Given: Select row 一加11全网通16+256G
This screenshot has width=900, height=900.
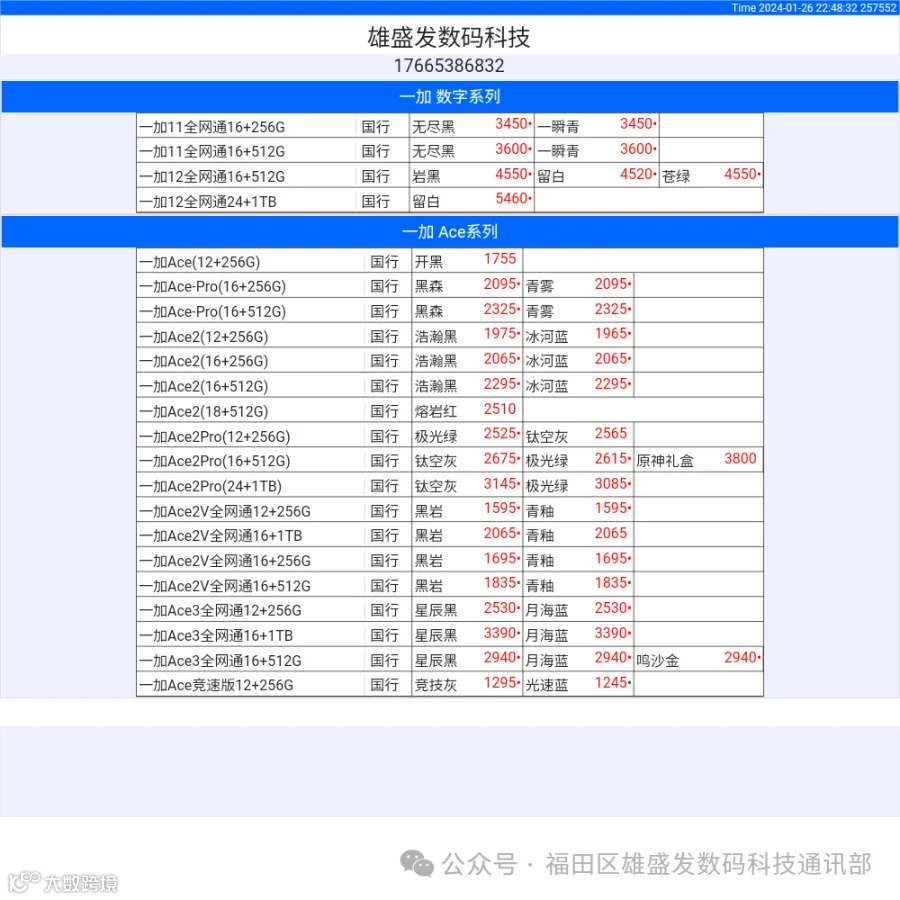Looking at the screenshot, I should 450,126.
